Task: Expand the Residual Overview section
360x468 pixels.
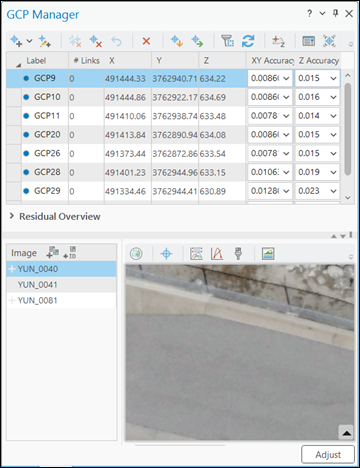Action: pos(12,216)
